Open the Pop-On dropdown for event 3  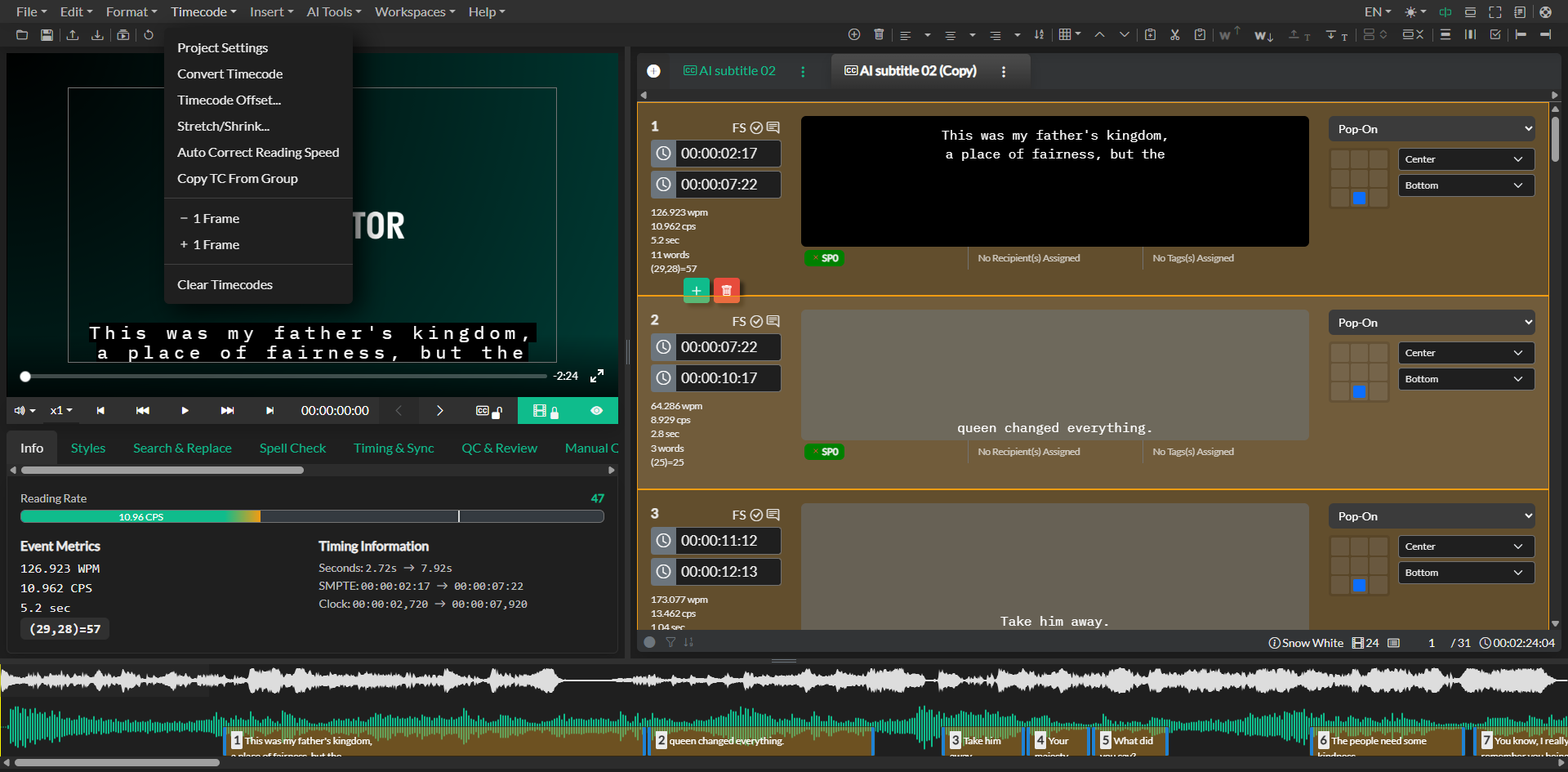[x=1432, y=516]
